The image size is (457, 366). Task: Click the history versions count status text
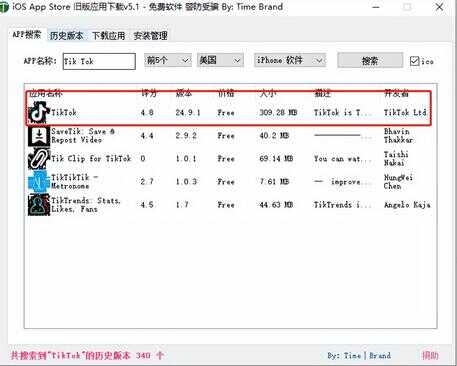pos(87,355)
